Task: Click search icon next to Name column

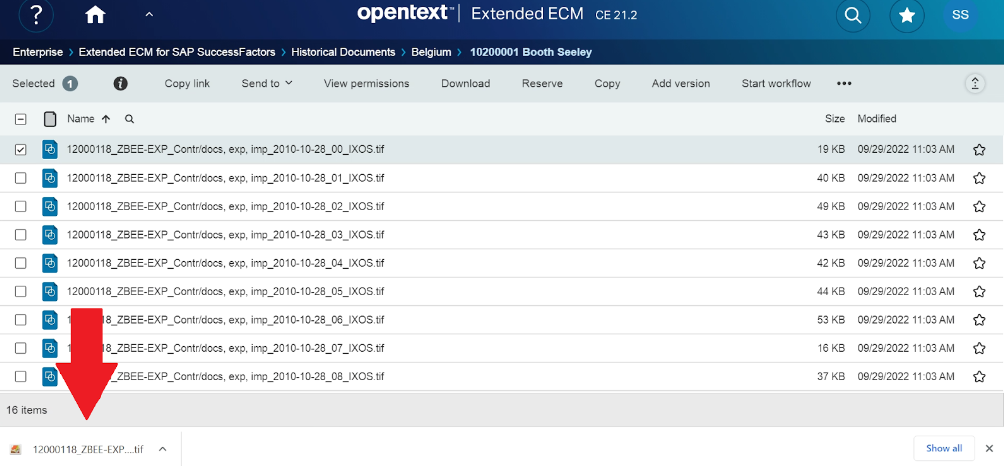Action: pyautogui.click(x=128, y=119)
